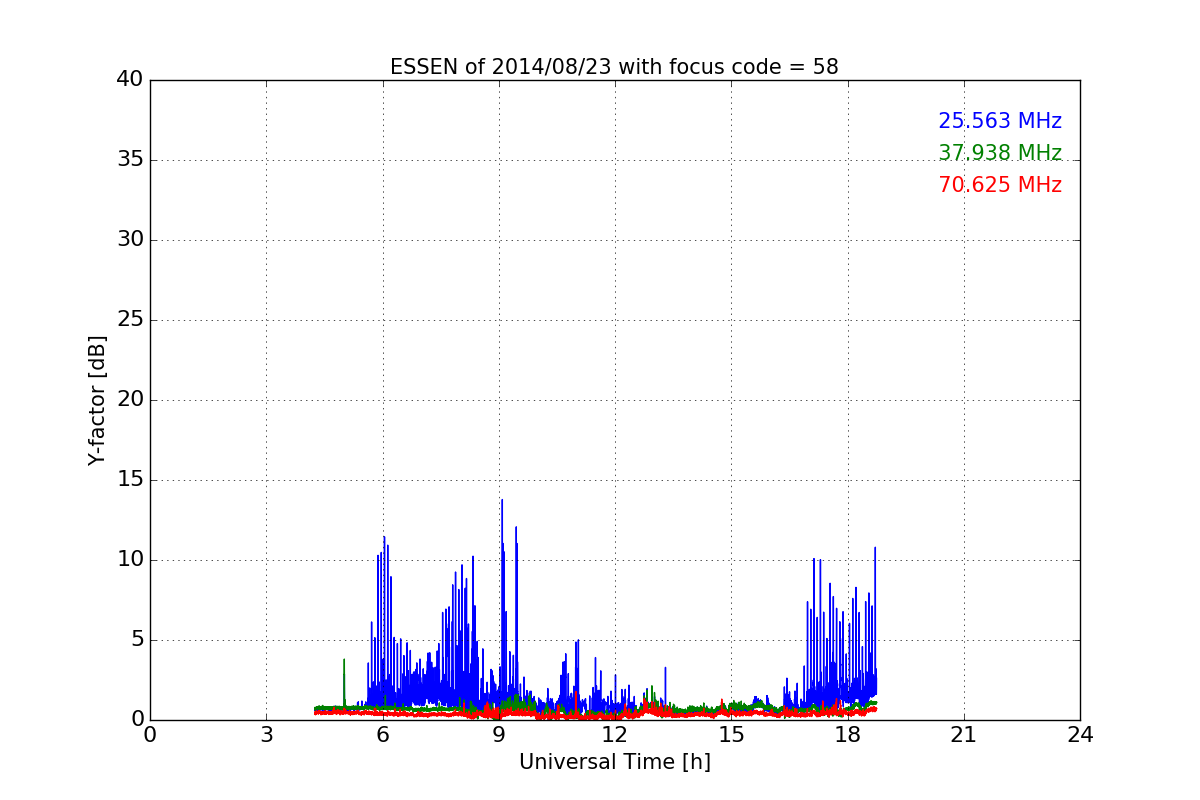
Task: Click the x-axis tick label 9
Action: coord(499,734)
